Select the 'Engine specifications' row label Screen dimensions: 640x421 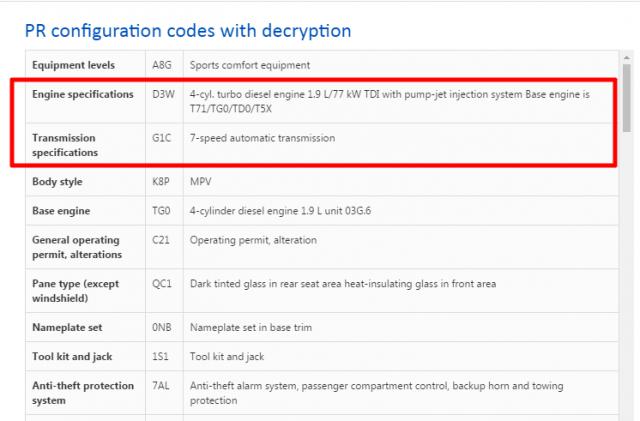point(83,94)
